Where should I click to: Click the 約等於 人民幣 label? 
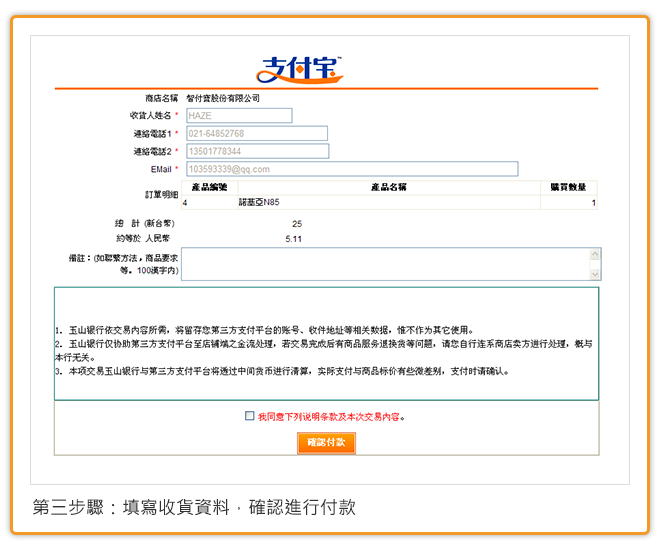click(143, 238)
